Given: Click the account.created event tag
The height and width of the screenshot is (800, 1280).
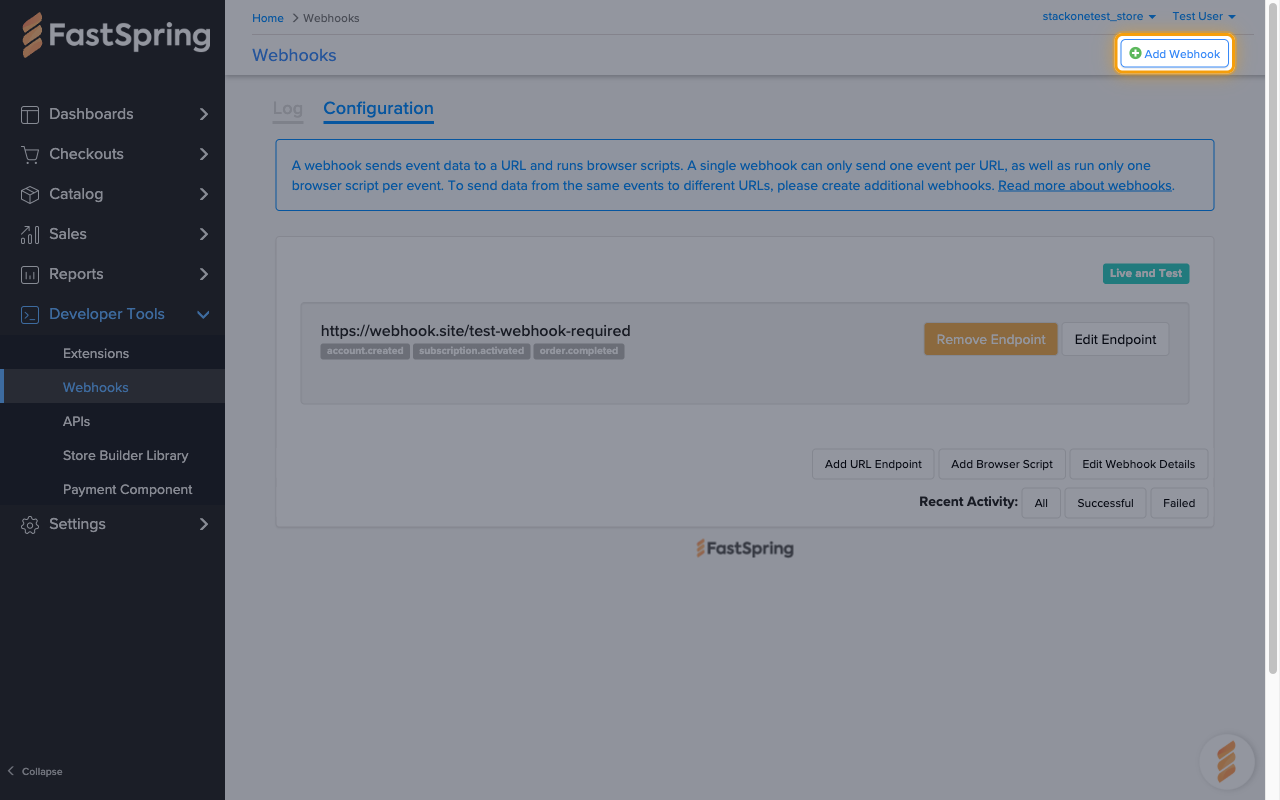Looking at the screenshot, I should [x=365, y=351].
